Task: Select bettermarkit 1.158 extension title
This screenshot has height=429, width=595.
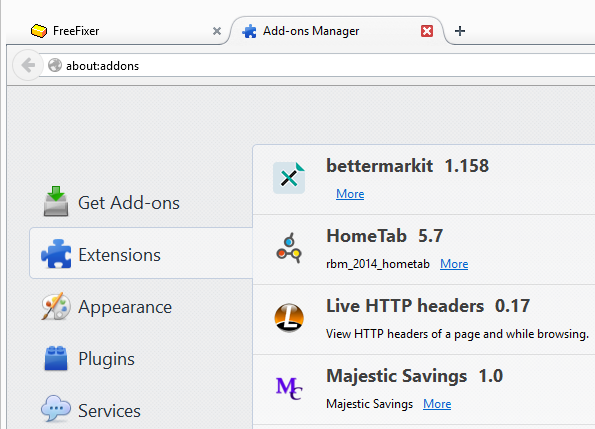Action: (408, 166)
